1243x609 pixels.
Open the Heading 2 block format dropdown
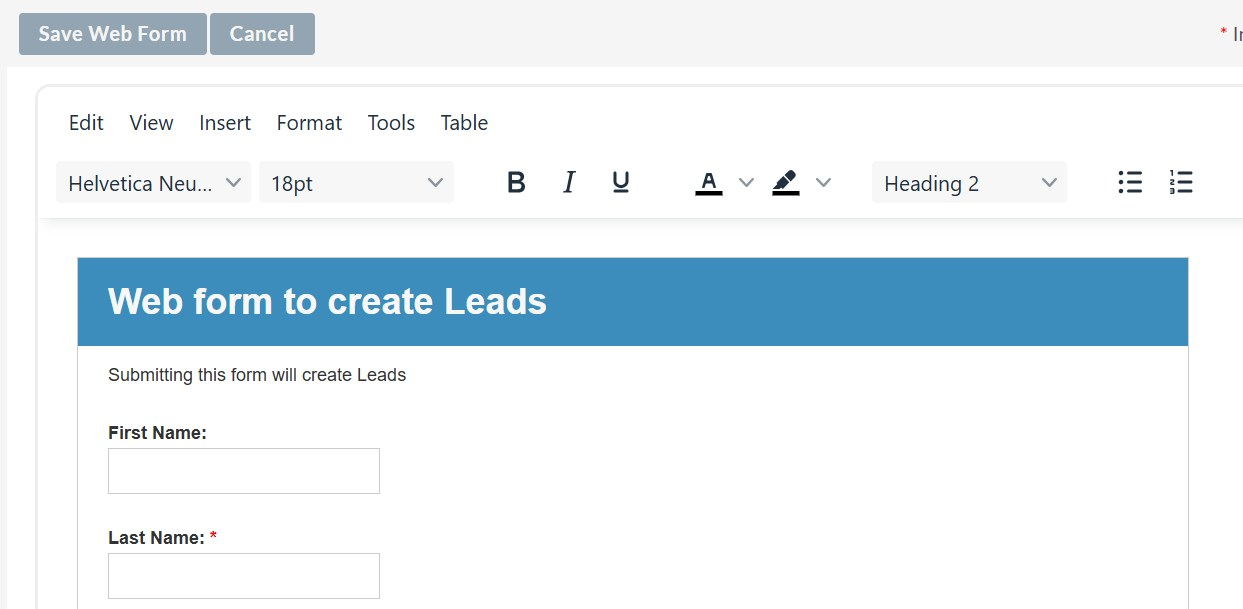pos(969,182)
